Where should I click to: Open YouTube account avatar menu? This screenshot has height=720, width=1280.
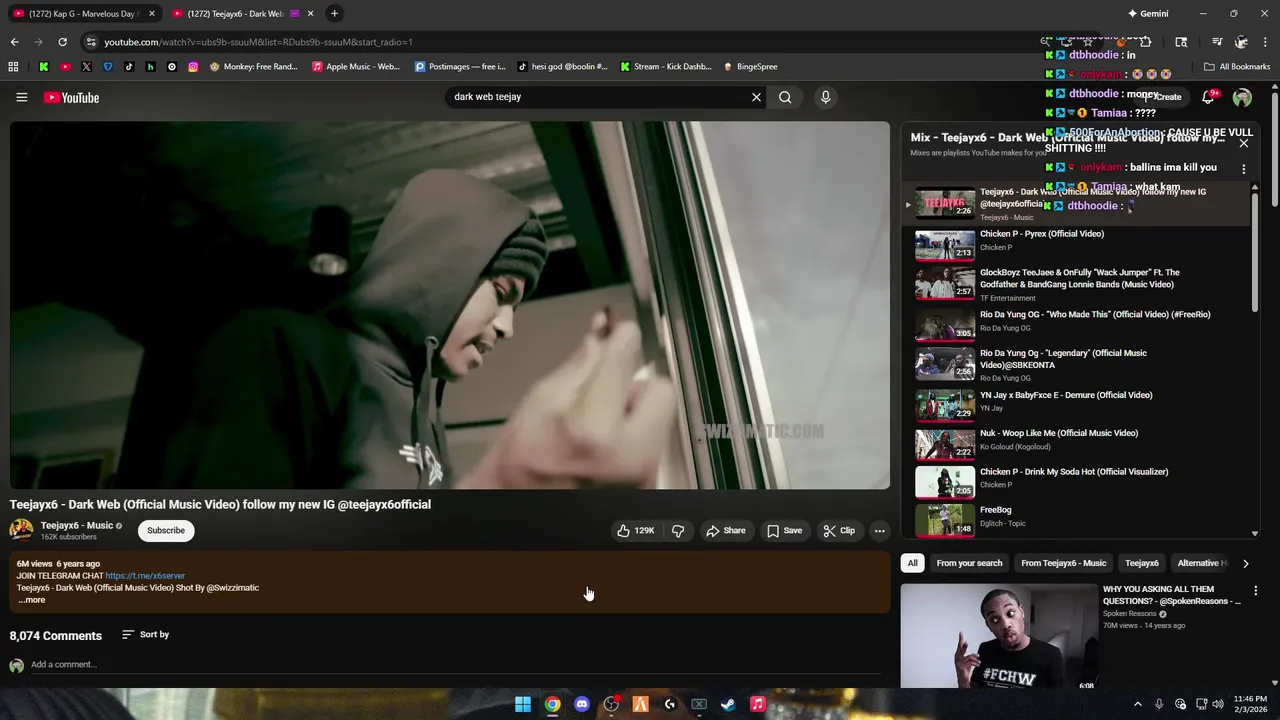1242,97
